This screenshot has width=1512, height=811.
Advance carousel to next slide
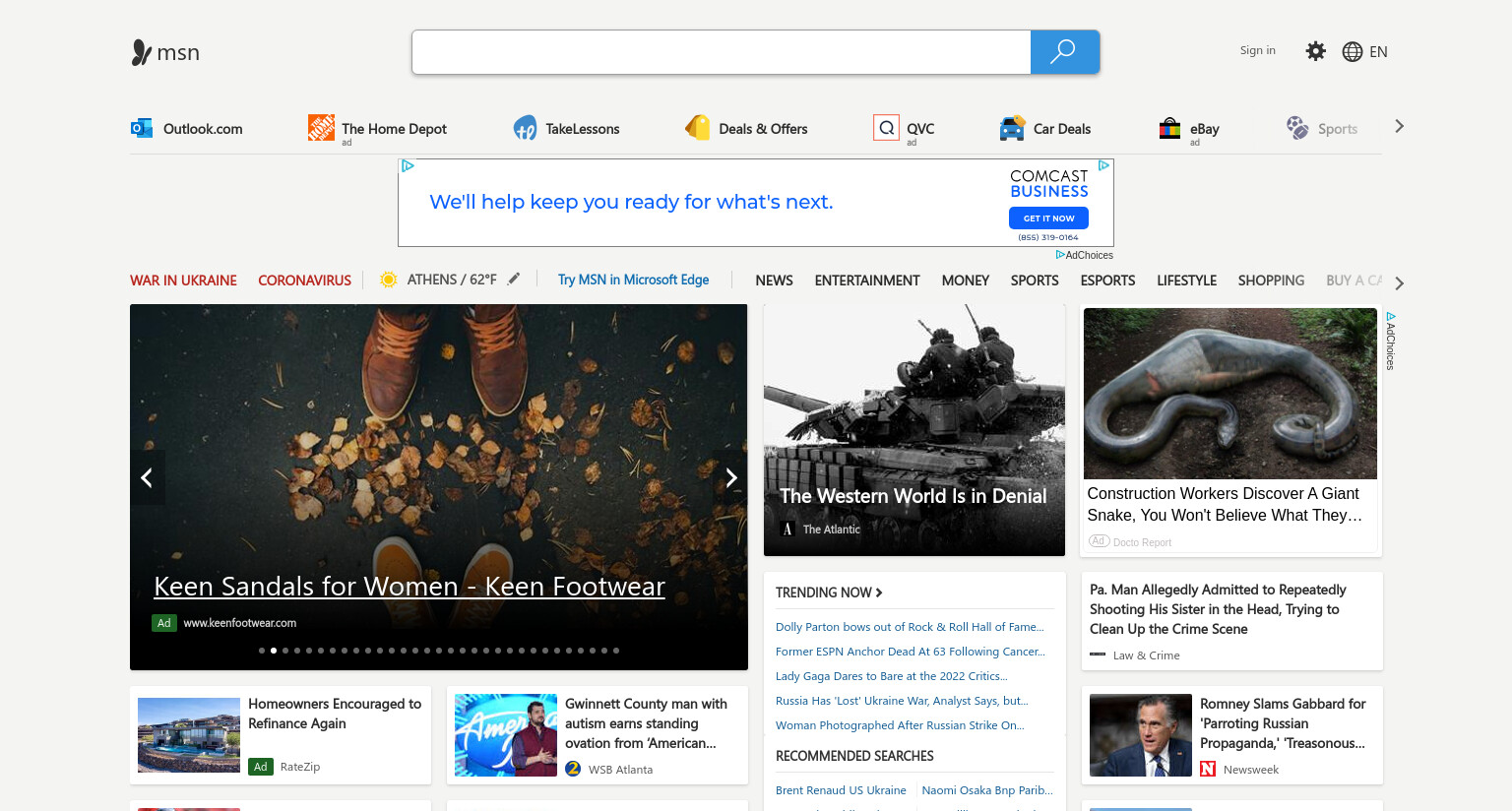point(731,477)
